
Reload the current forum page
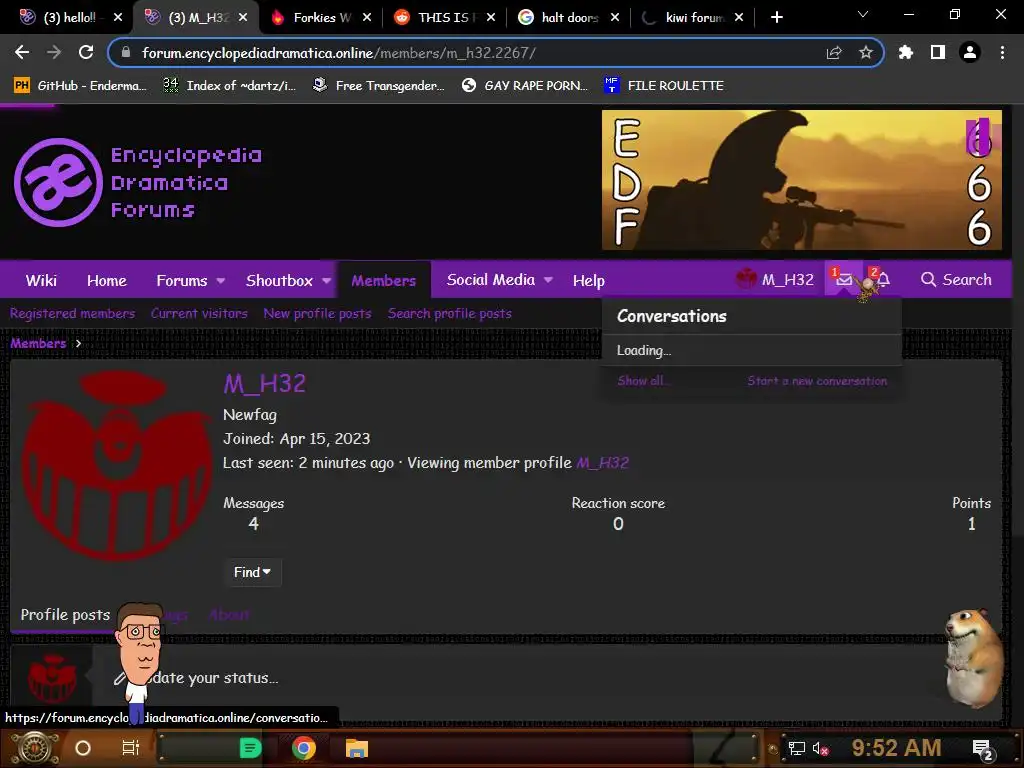click(x=86, y=52)
